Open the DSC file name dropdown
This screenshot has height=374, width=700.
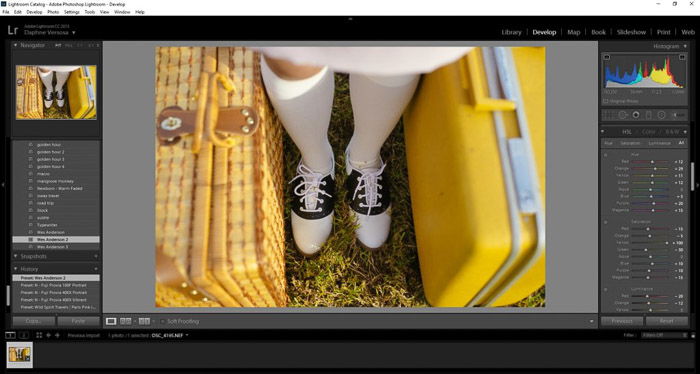[170, 335]
